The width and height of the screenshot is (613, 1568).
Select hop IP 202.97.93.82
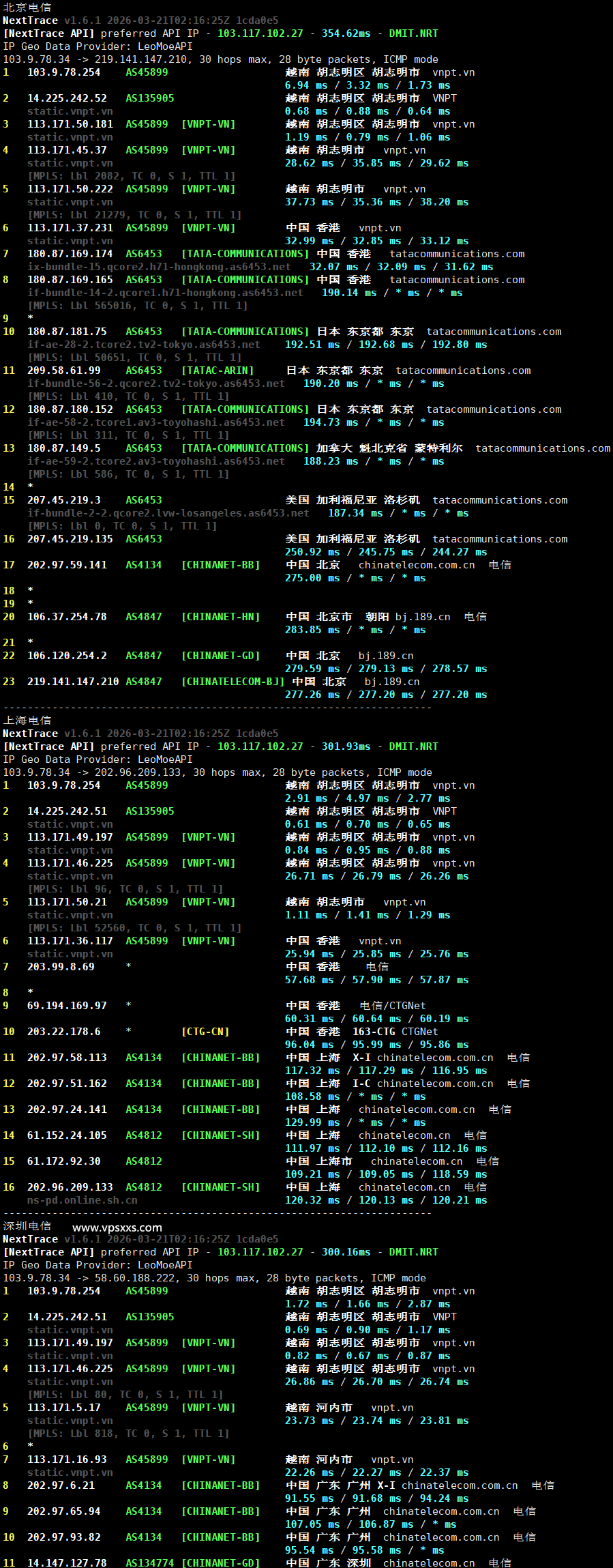(64, 1537)
